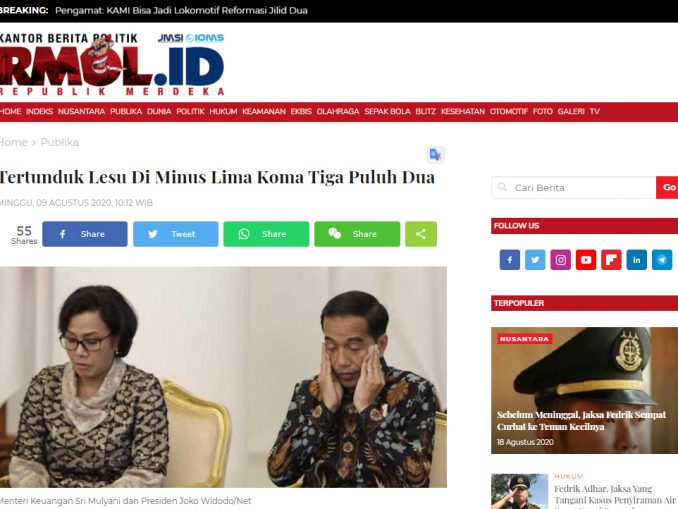Click the Google Translate icon above headline
The height and width of the screenshot is (509, 678).
(435, 155)
